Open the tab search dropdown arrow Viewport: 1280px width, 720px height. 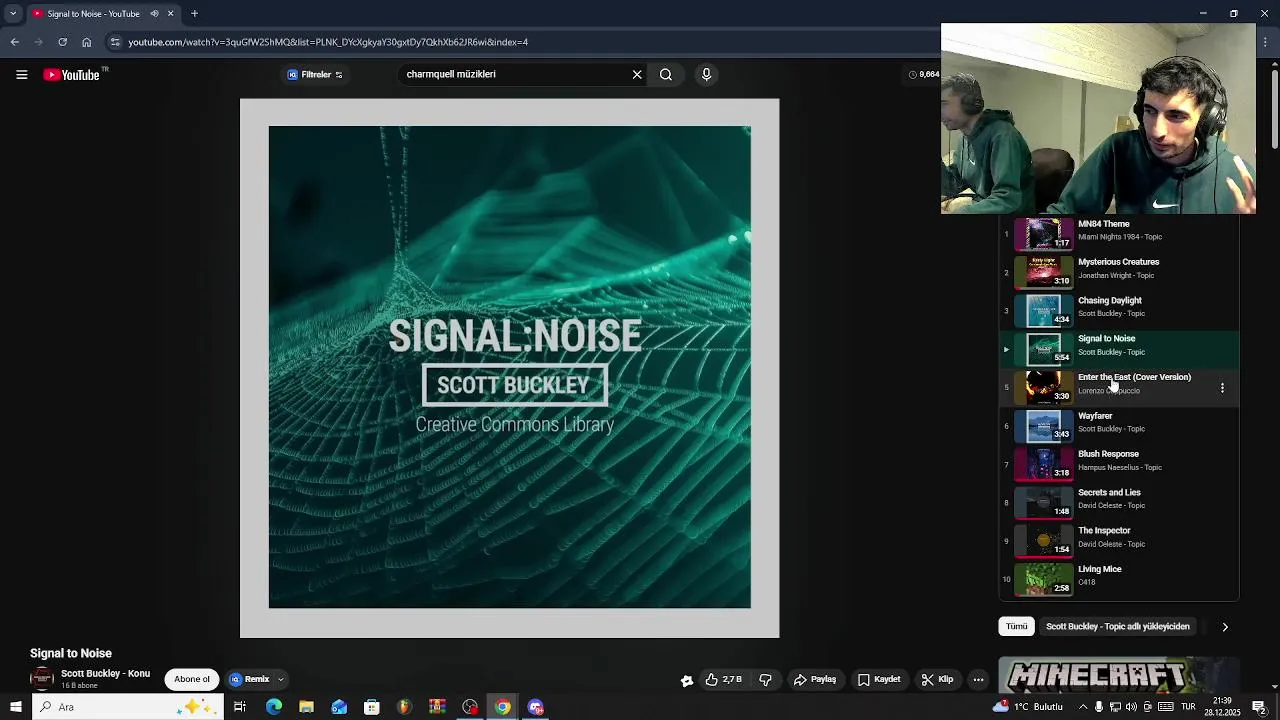pyautogui.click(x=13, y=14)
